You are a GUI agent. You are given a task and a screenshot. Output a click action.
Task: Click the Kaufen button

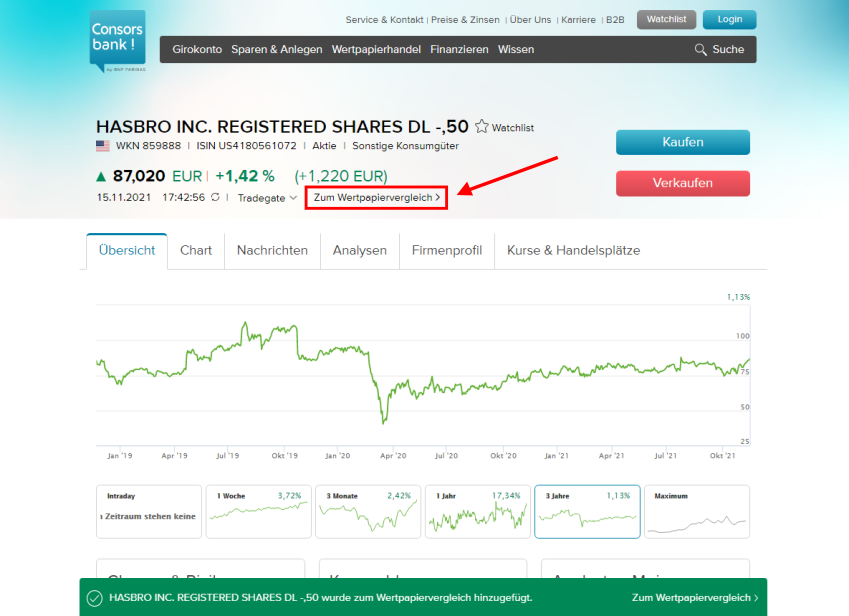coord(683,142)
